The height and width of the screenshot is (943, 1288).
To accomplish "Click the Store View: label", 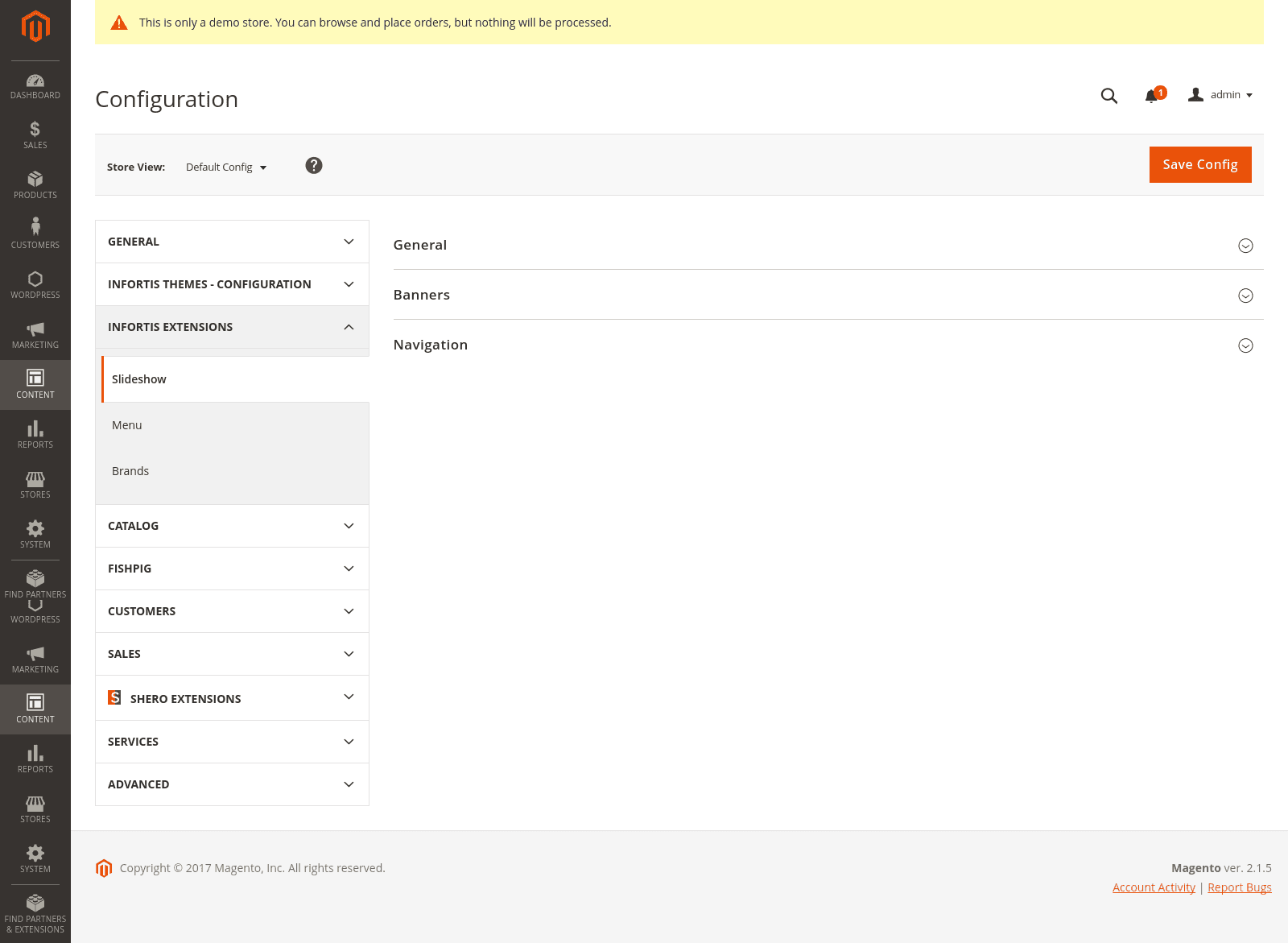I will (x=136, y=168).
